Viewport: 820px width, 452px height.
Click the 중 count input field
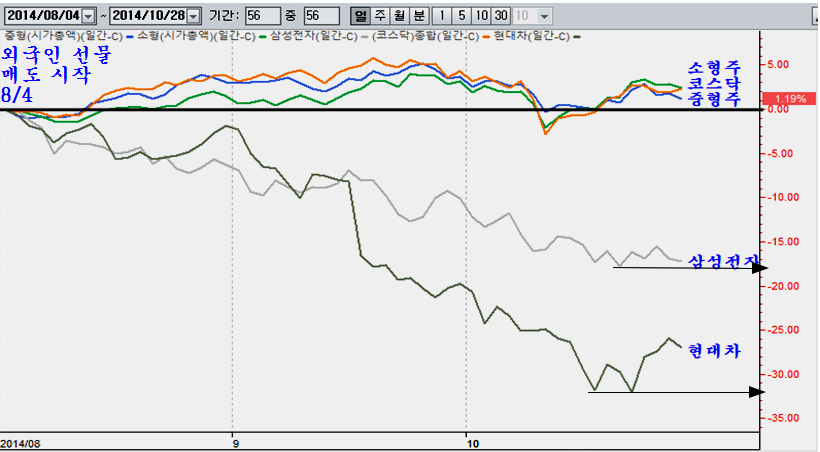tap(322, 16)
